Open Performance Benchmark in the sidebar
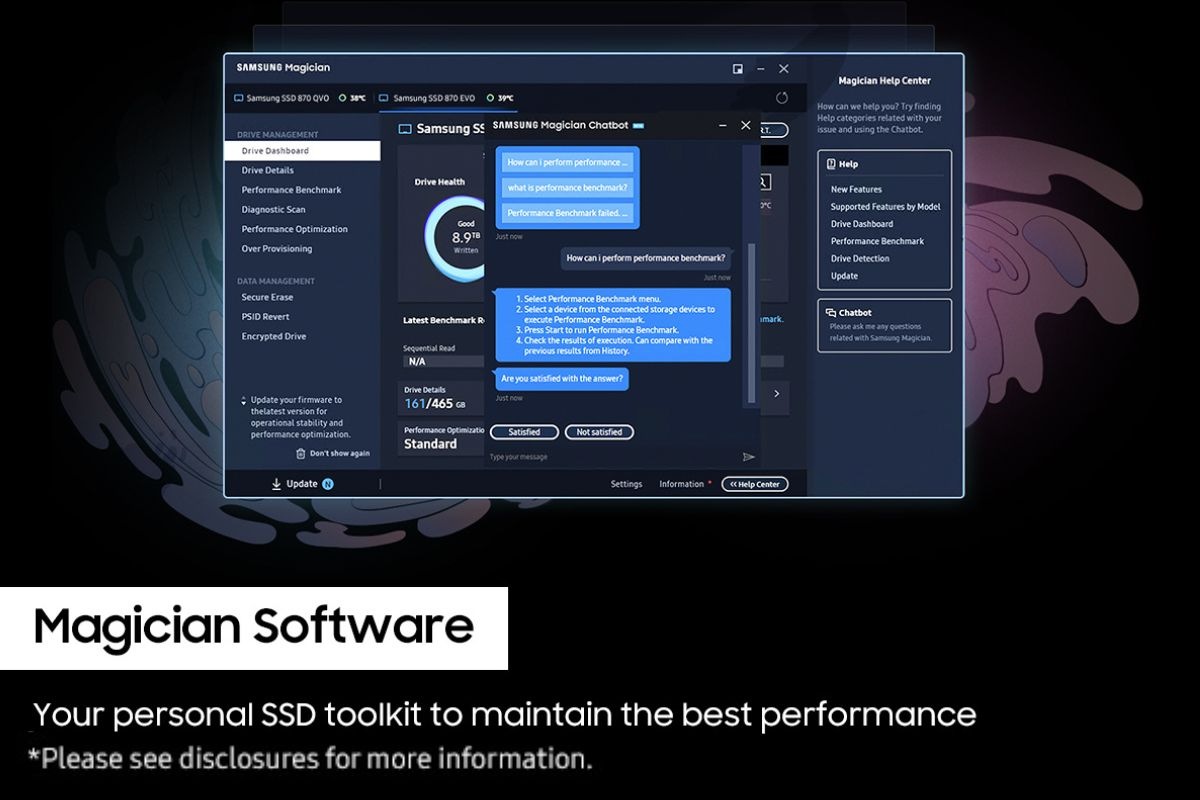 291,190
